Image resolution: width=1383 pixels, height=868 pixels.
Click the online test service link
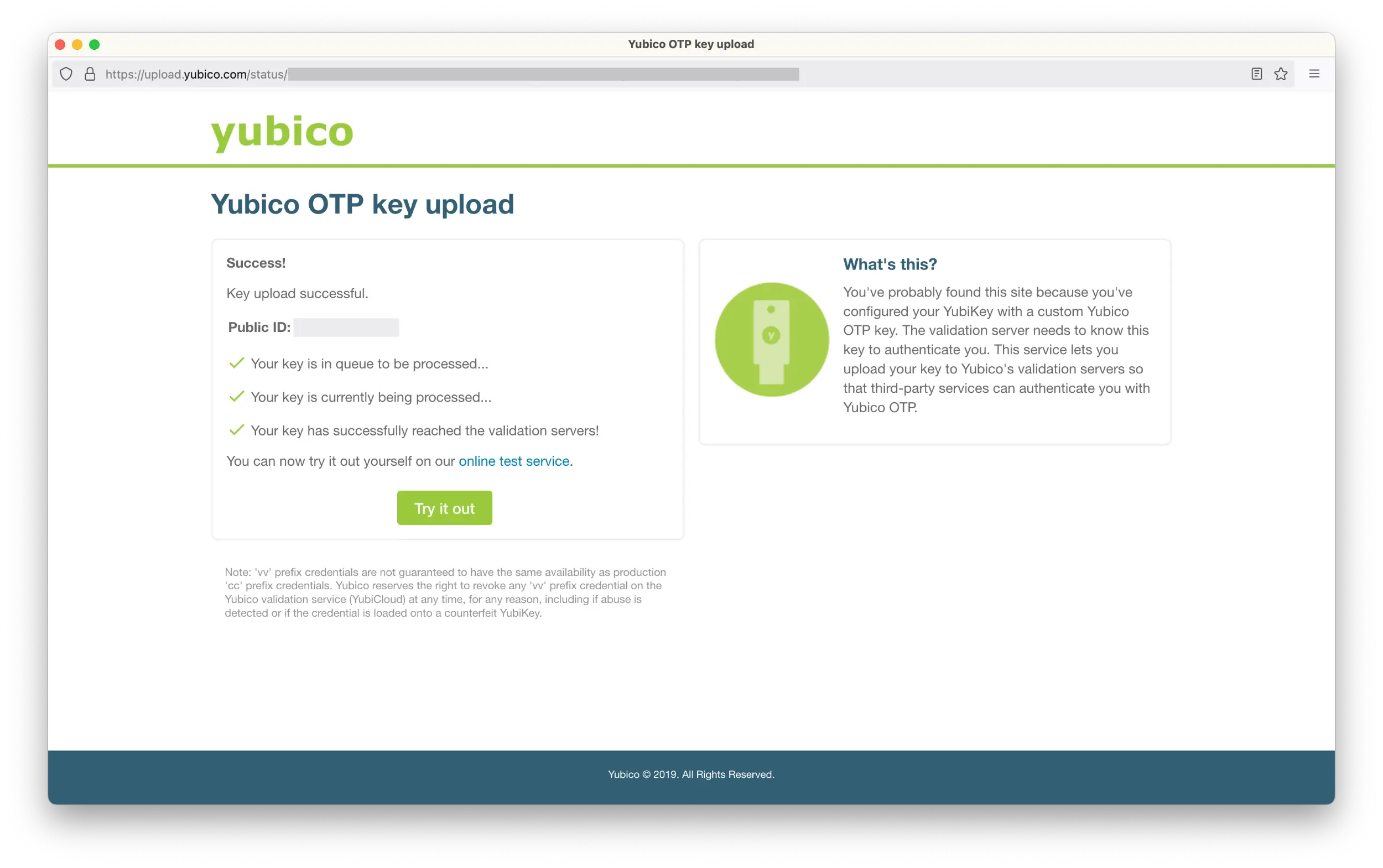coord(514,461)
